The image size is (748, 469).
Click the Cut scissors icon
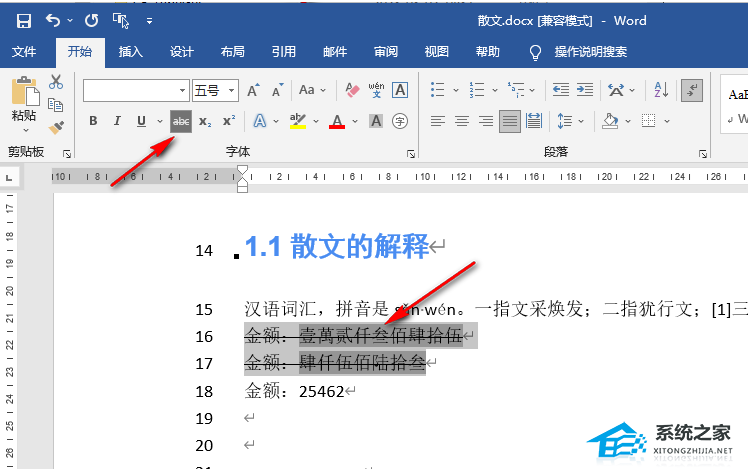point(56,83)
